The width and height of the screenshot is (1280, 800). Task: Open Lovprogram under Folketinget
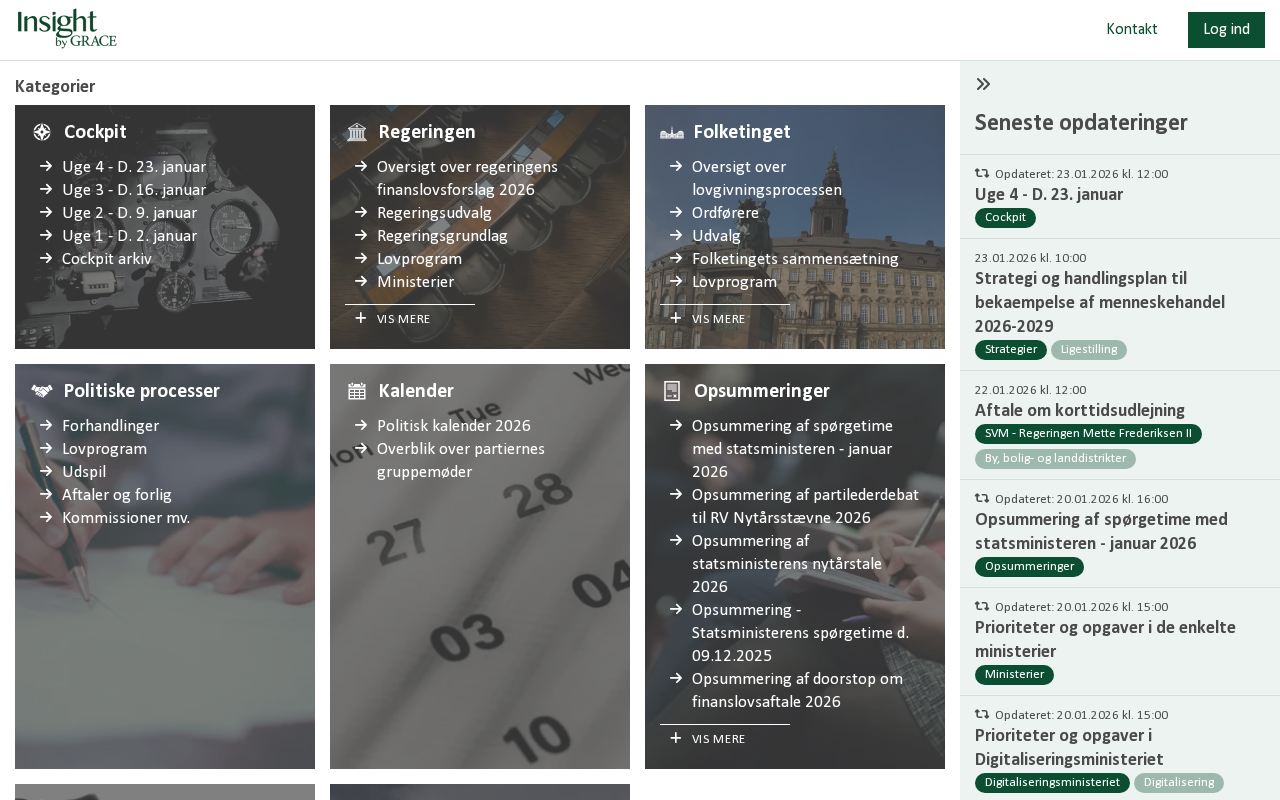734,282
